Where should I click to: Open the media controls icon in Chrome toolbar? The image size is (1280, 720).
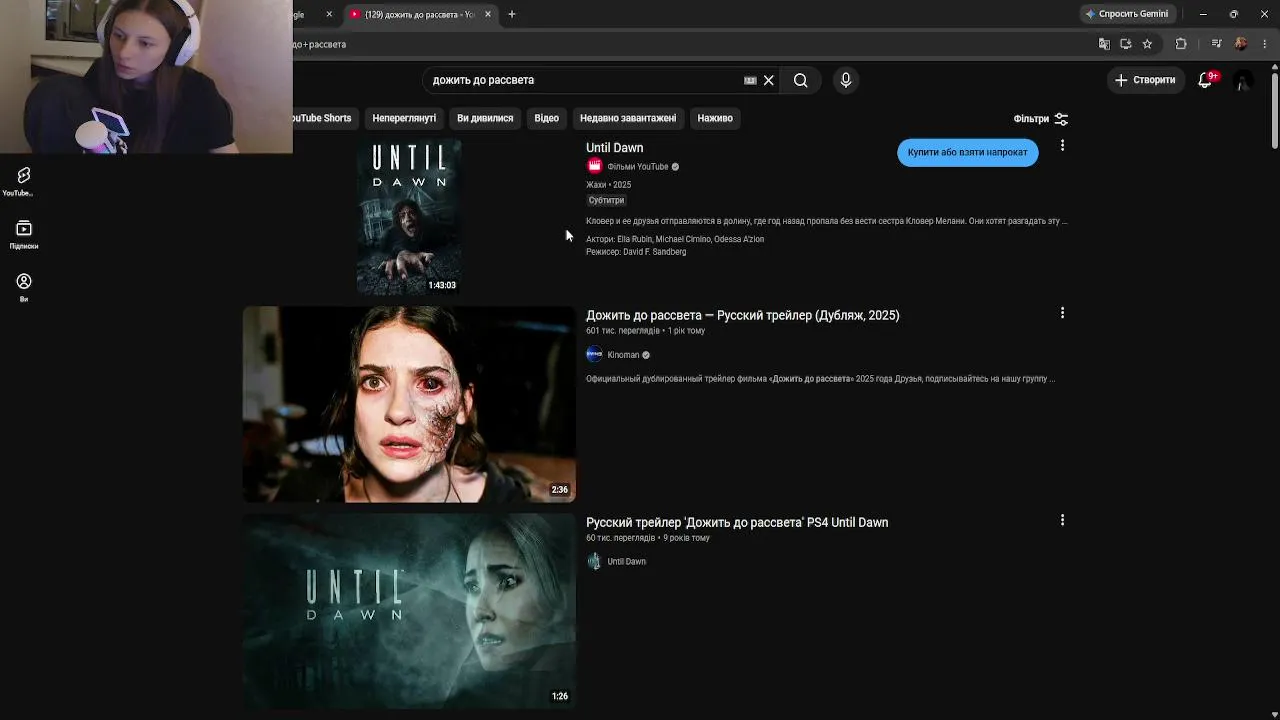tap(1216, 44)
